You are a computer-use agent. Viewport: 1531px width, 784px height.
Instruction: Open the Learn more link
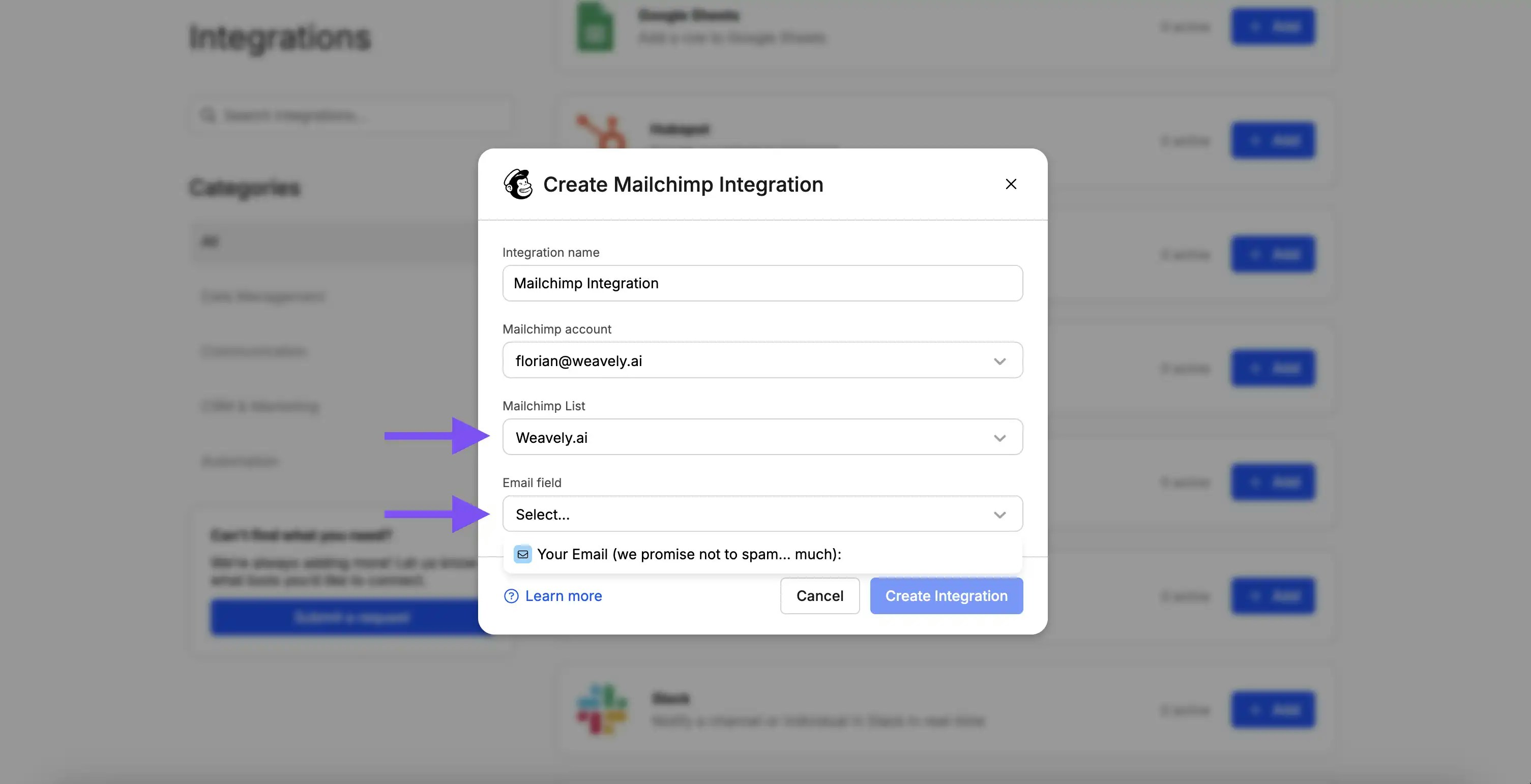pos(563,596)
